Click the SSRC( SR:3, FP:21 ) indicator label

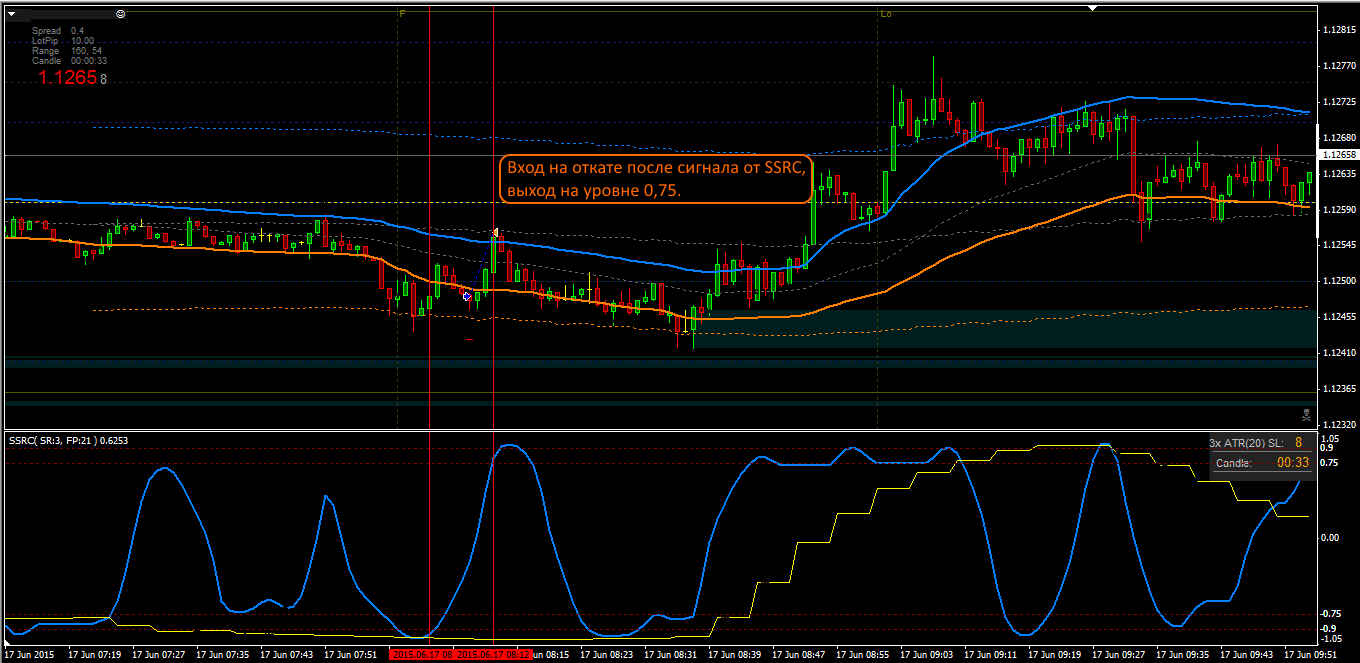pyautogui.click(x=68, y=440)
